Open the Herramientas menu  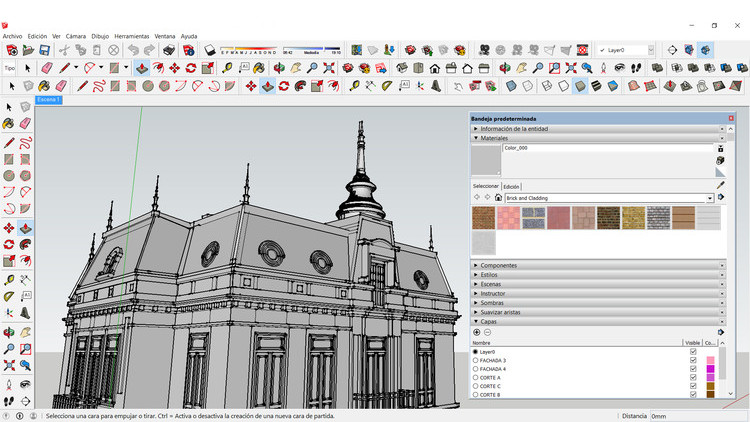[132, 36]
